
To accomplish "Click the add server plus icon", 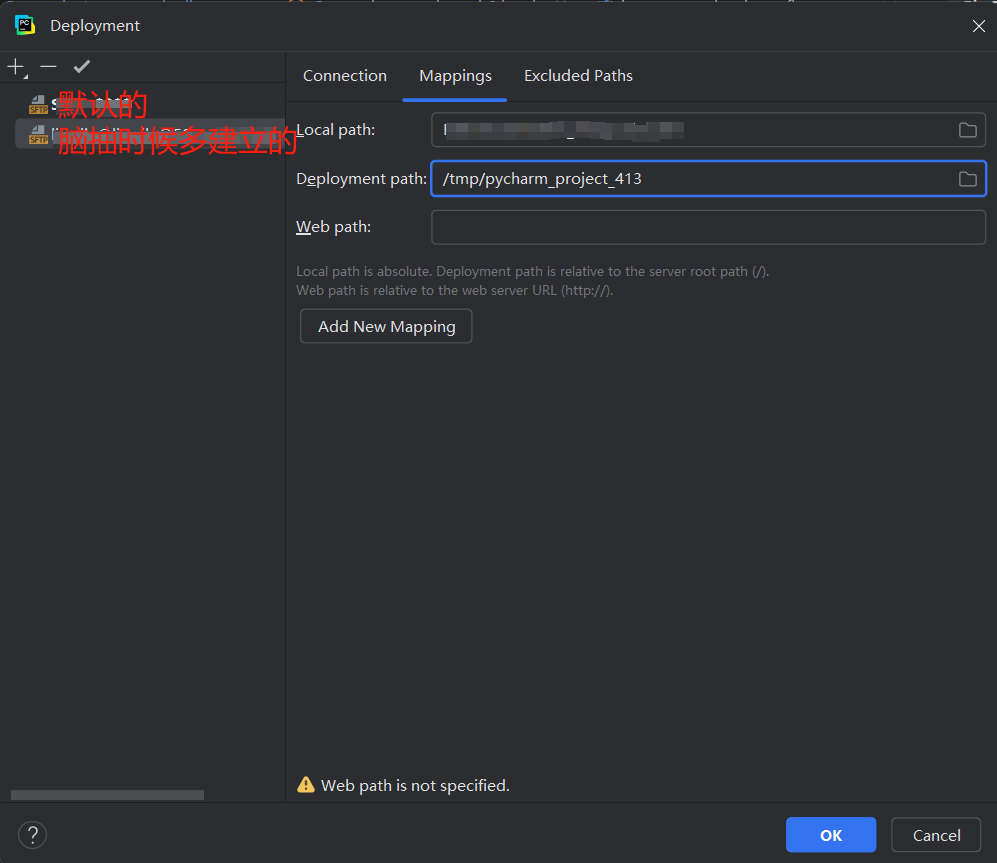I will pyautogui.click(x=14, y=67).
